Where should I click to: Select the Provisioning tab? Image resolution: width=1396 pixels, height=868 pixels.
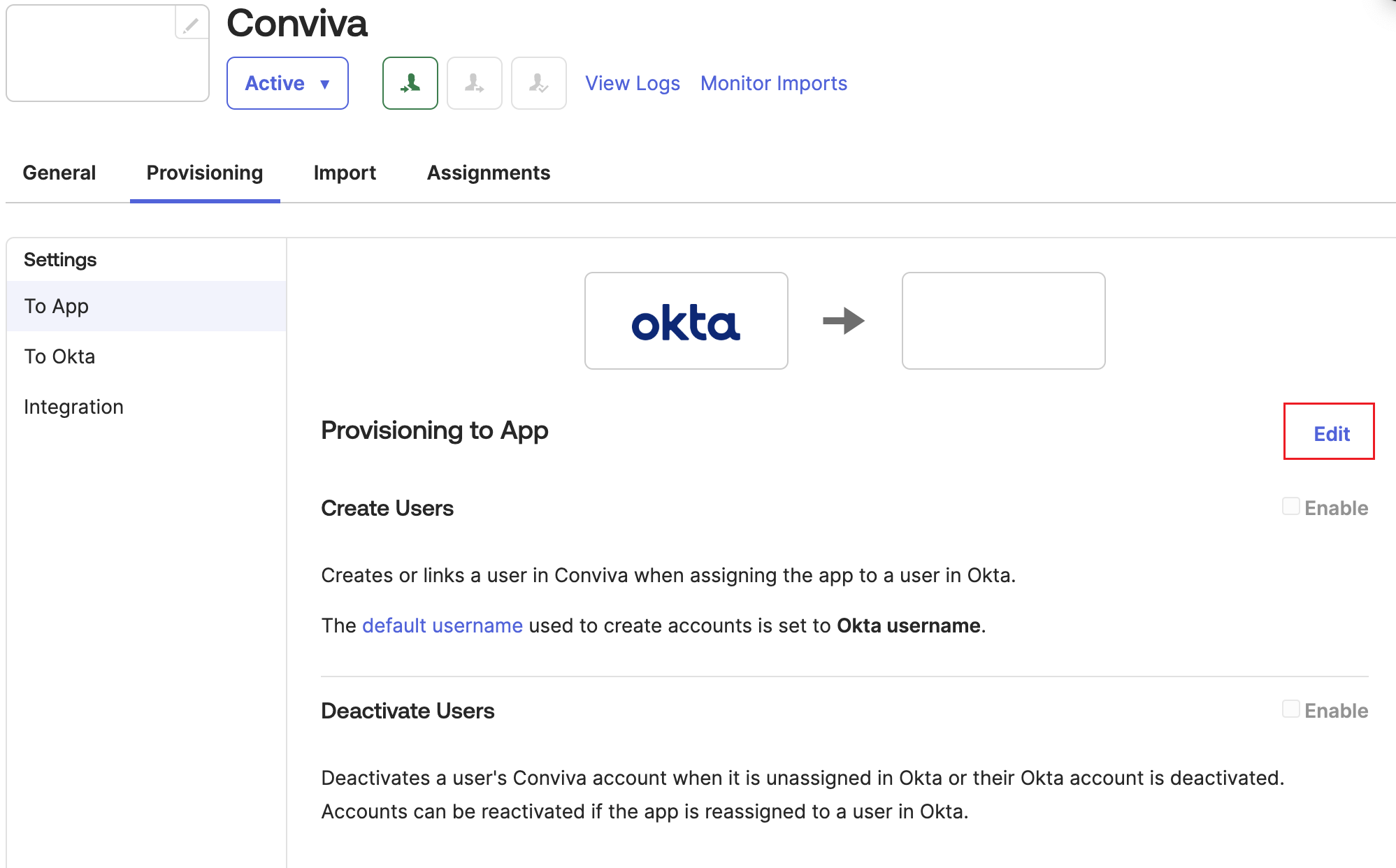coord(205,173)
